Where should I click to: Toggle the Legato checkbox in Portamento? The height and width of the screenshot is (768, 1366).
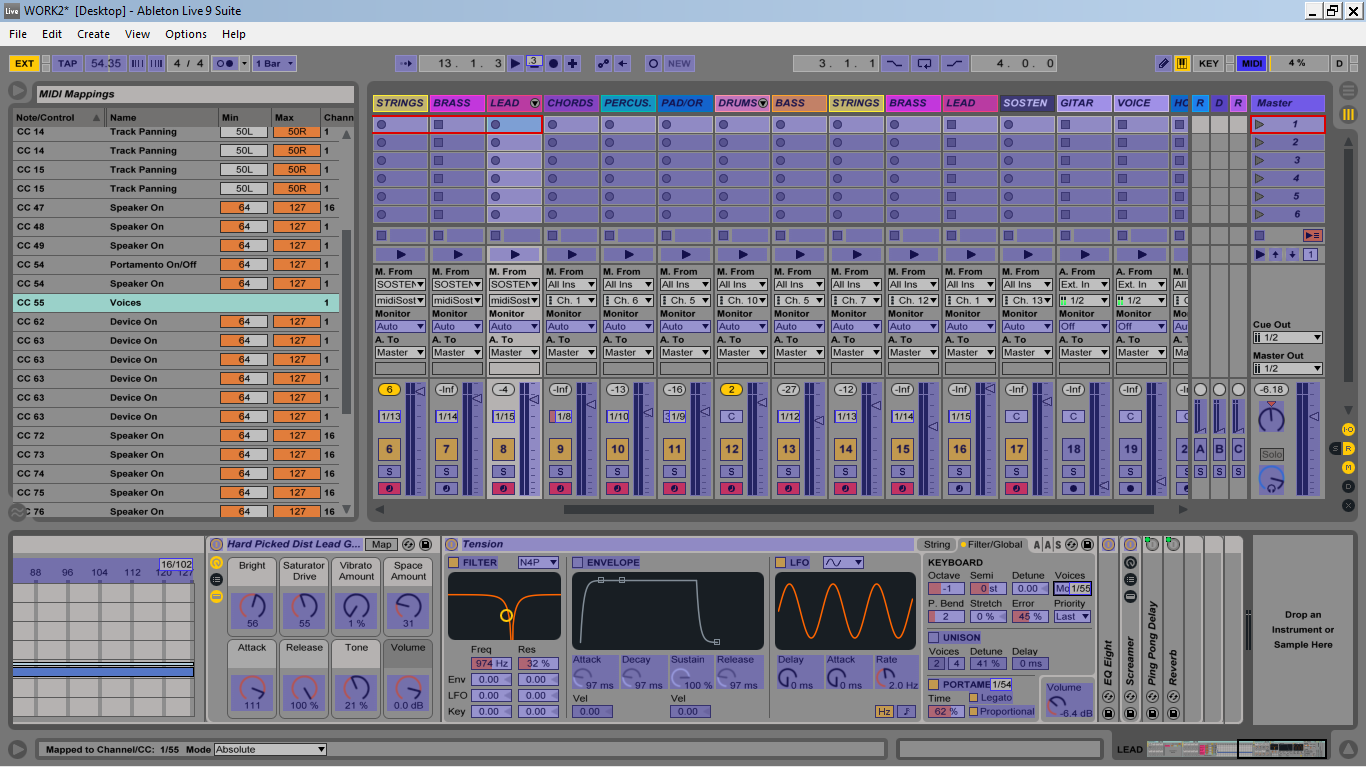coord(974,698)
